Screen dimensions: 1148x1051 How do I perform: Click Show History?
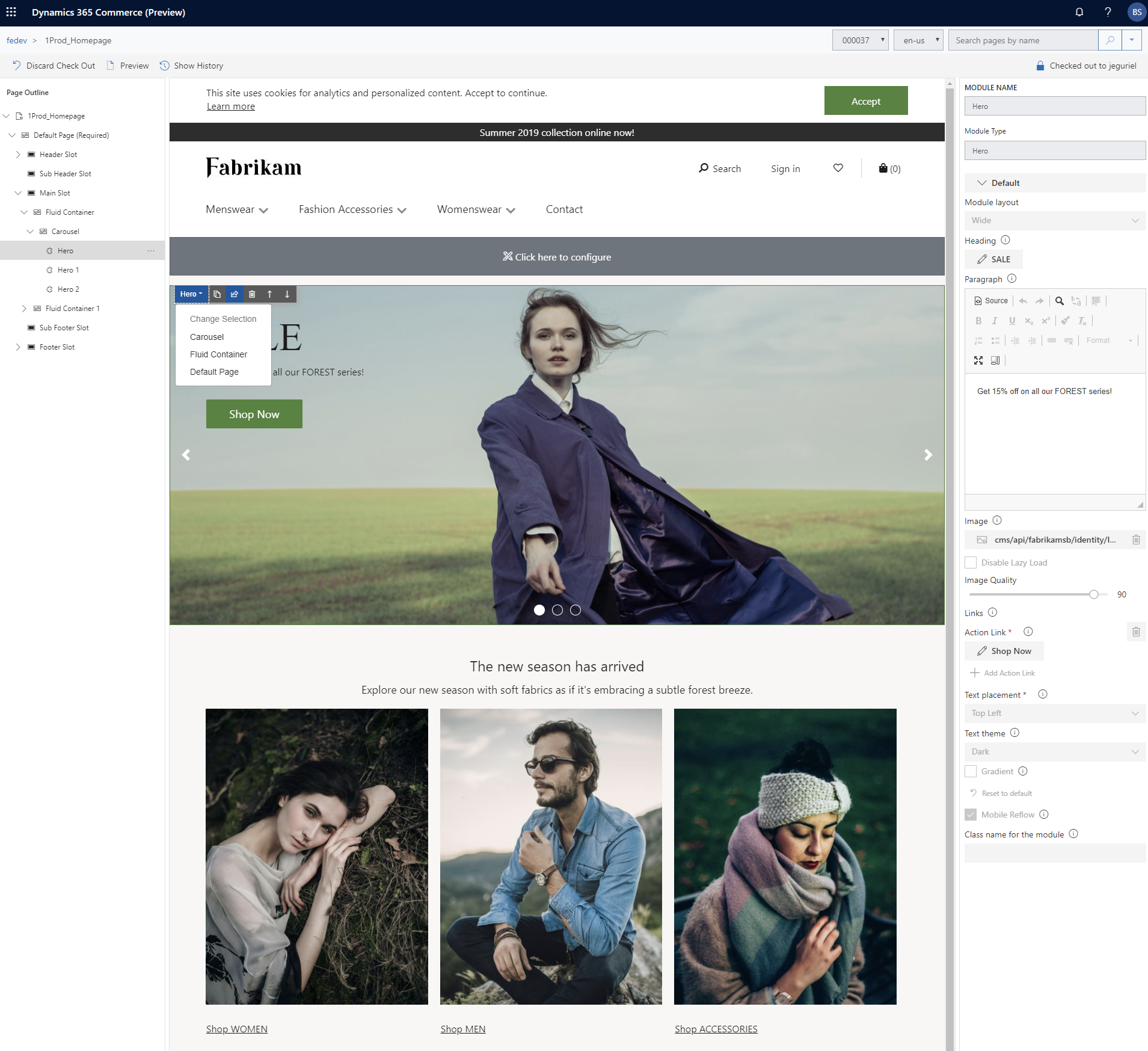[x=192, y=66]
